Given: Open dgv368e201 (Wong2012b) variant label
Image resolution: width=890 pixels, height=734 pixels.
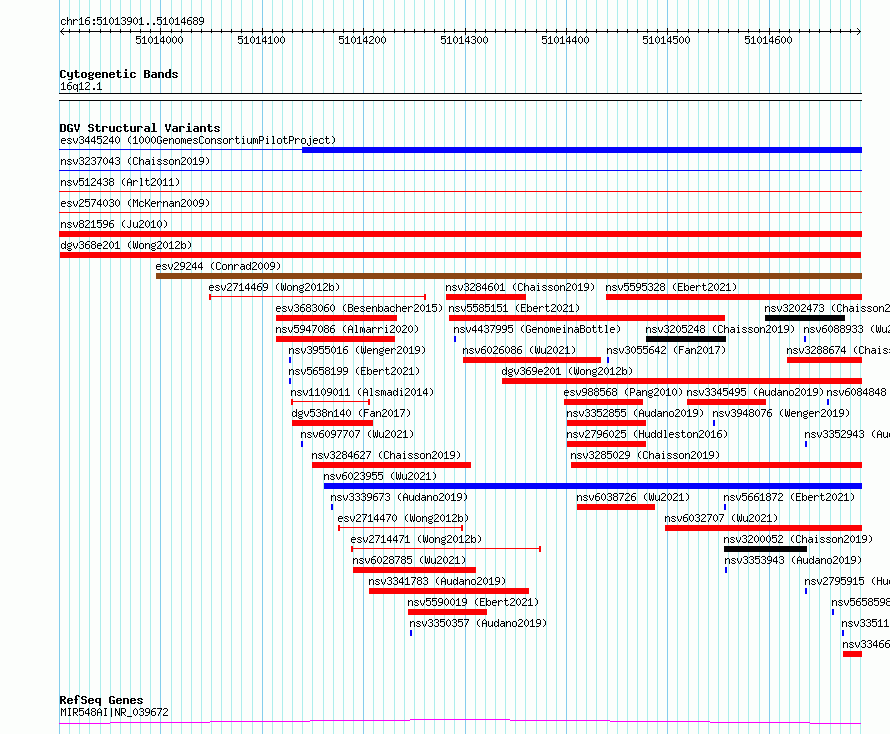Looking at the screenshot, I should 126,245.
